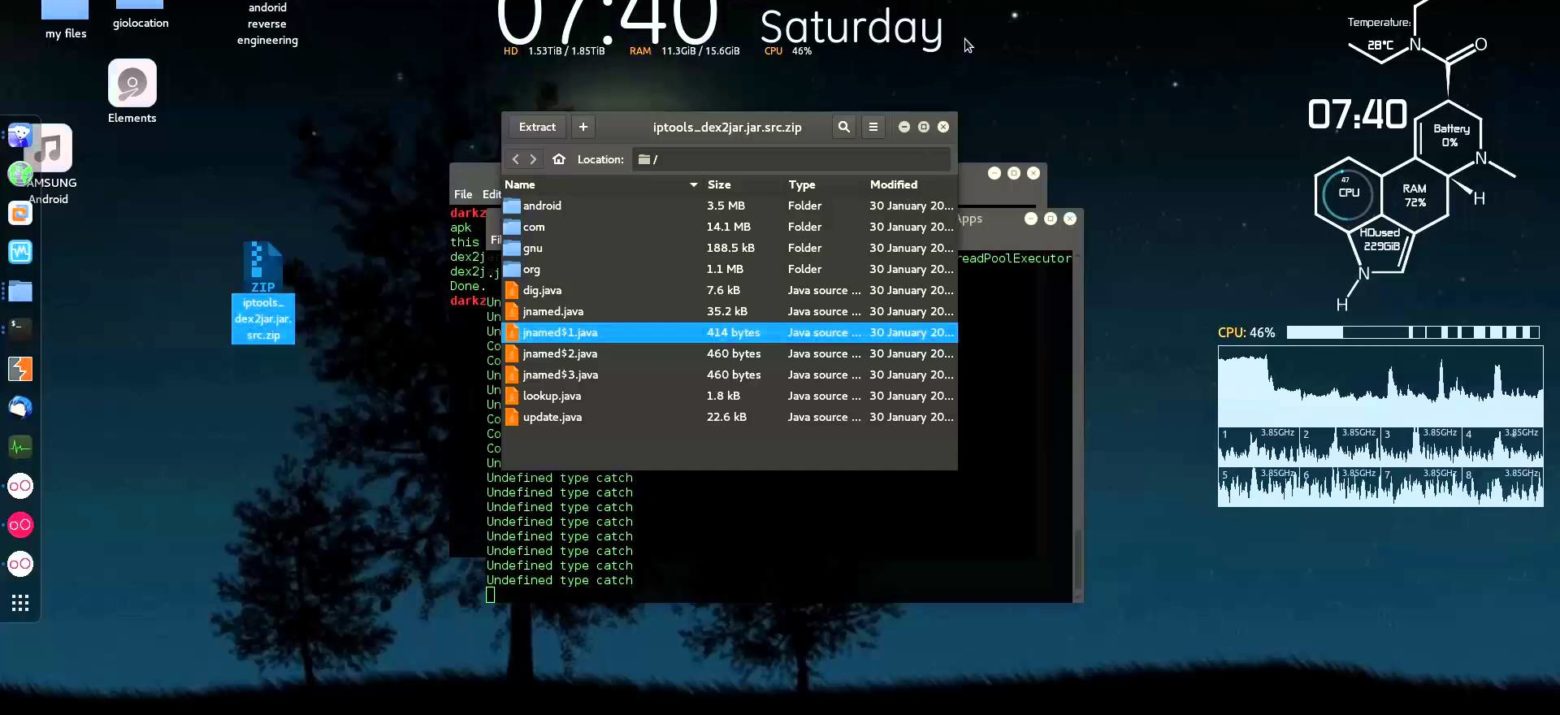1560x715 pixels.
Task: Select the android folder in archive
Action: coord(542,206)
